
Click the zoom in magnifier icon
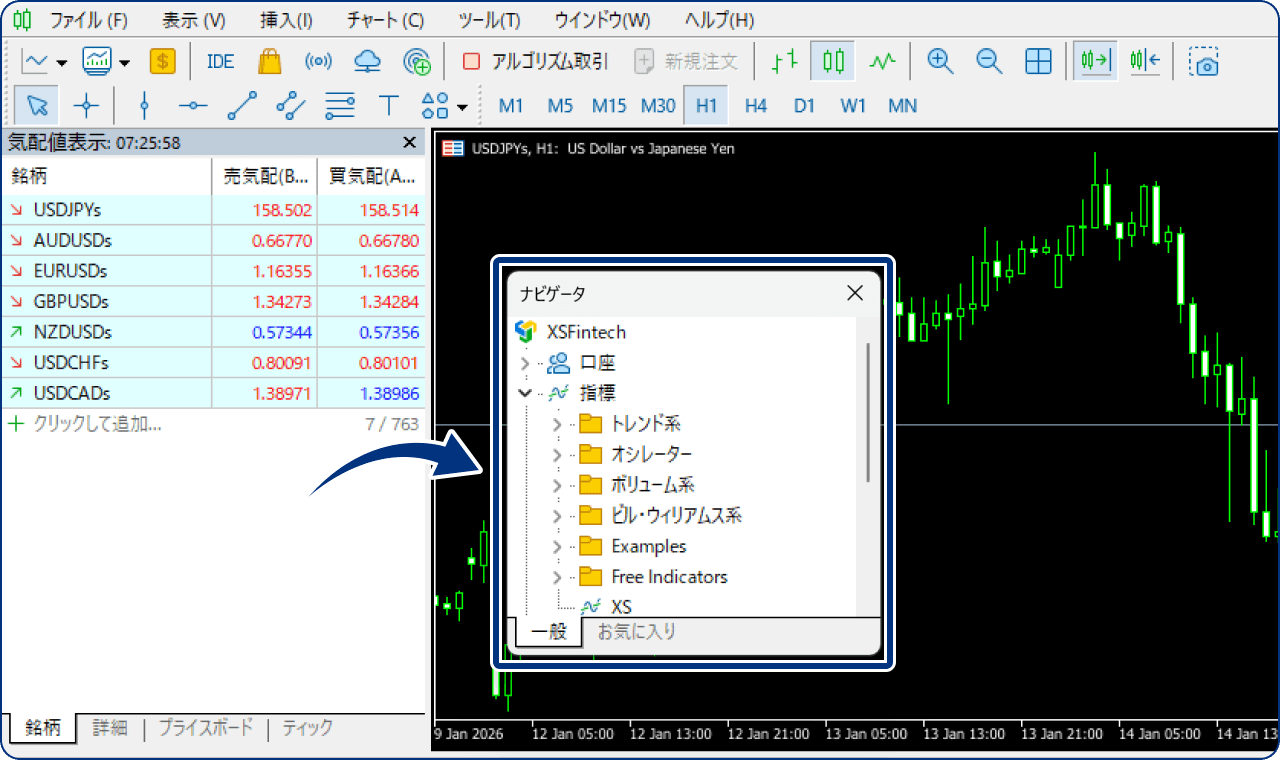click(x=939, y=61)
